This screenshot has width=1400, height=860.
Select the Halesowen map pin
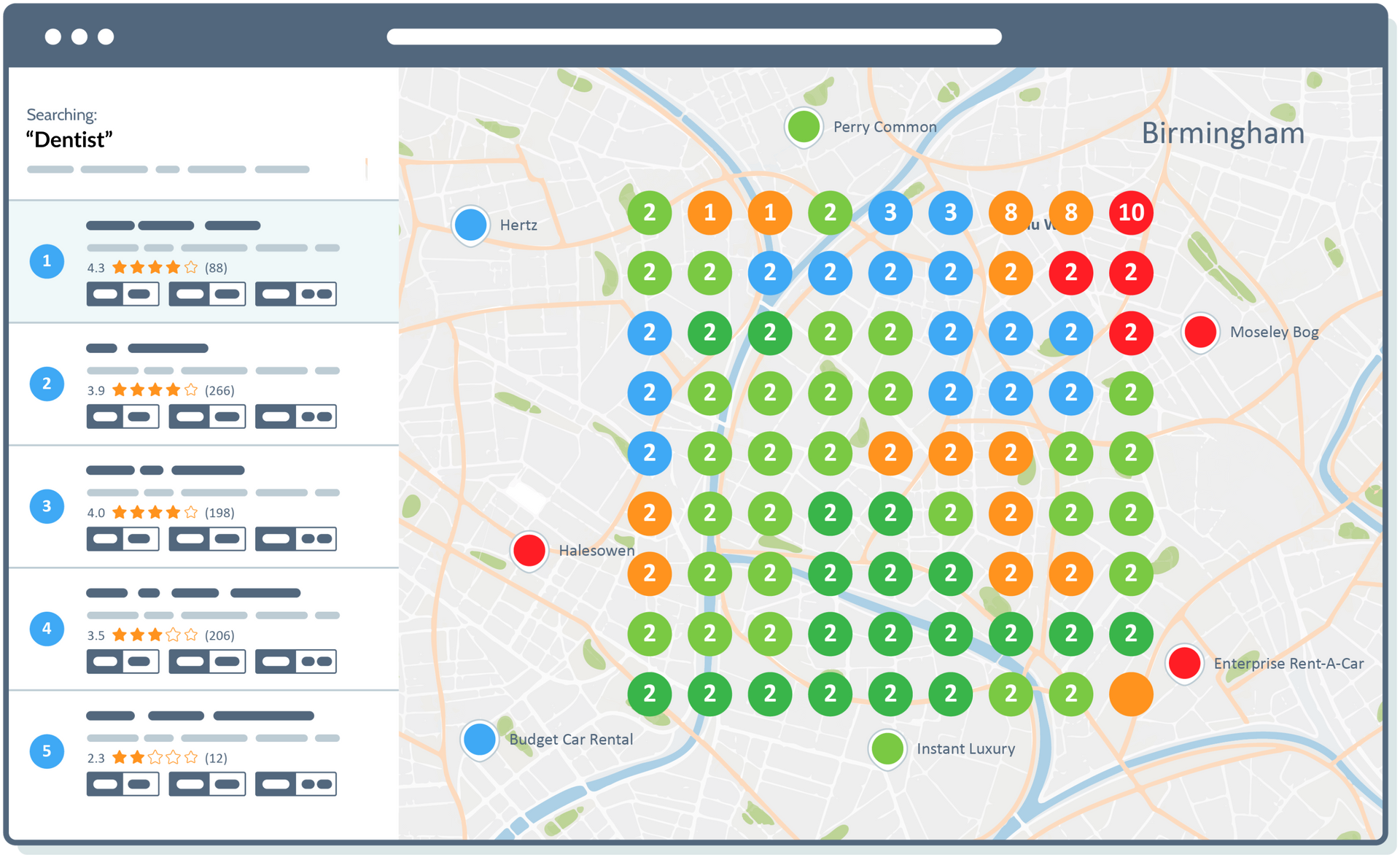point(529,551)
